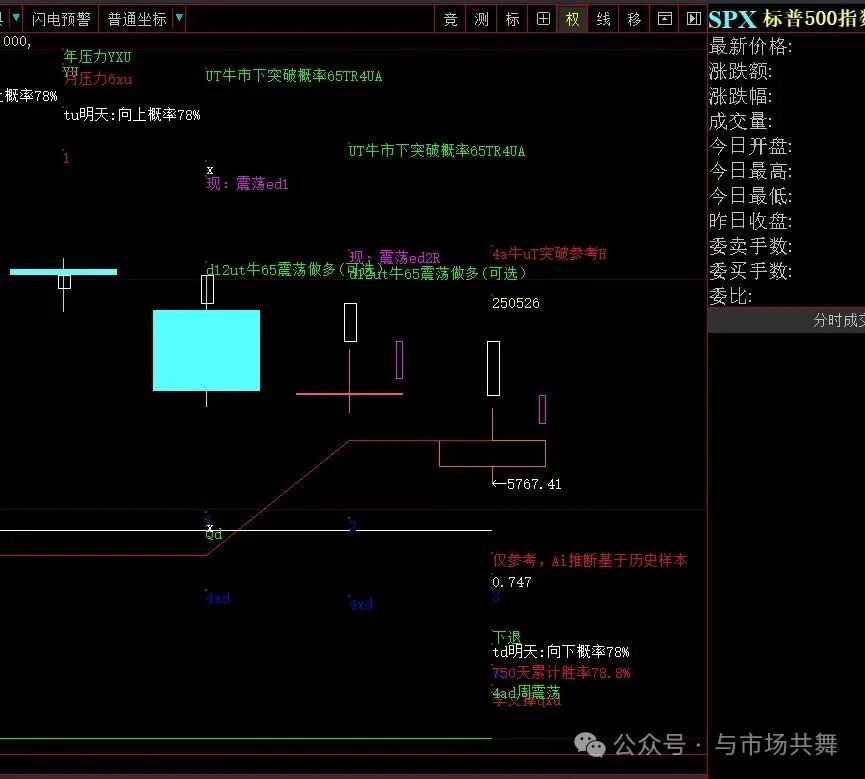Viewport: 865px width, 779px height.
Task: Click the 0.747 value on chart
Action: 512,582
